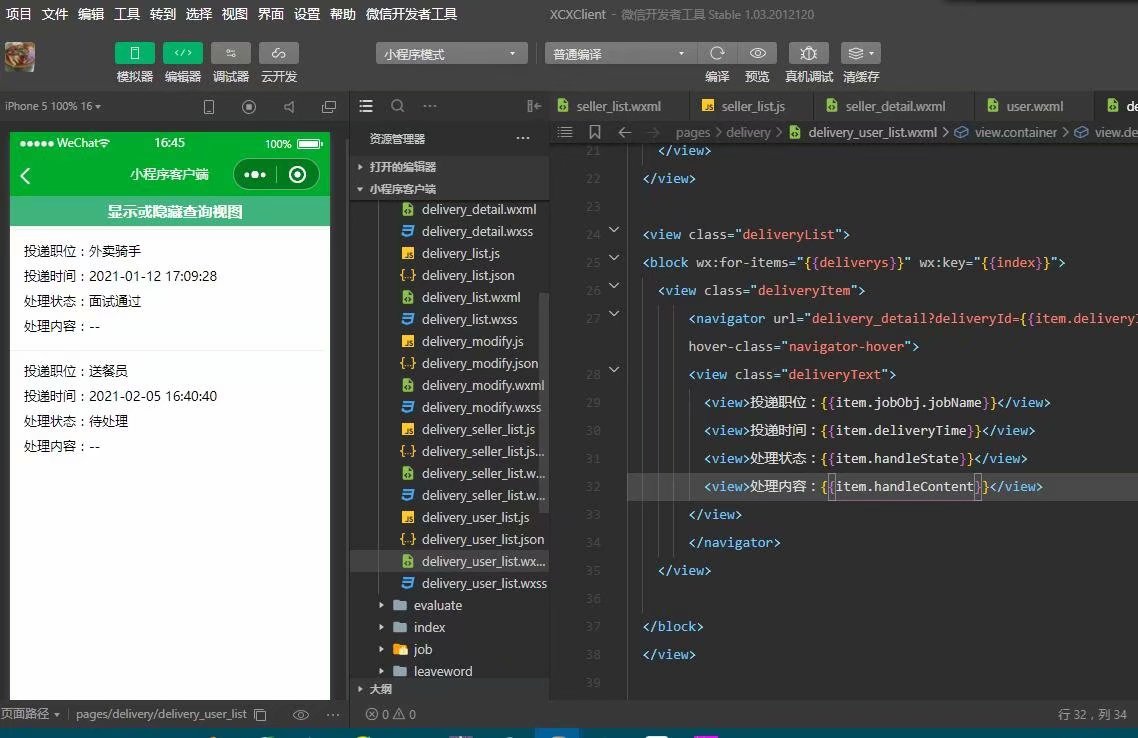Click errors and warnings status indicator

point(390,714)
